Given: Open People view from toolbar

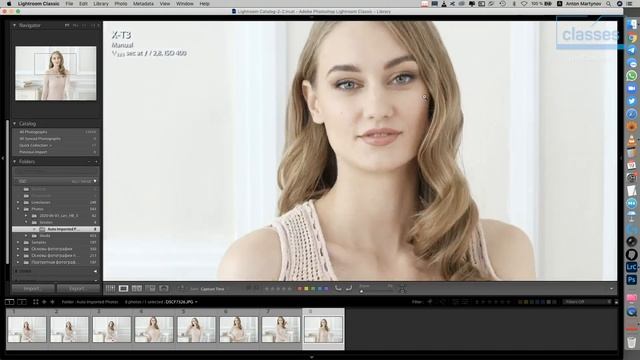Looking at the screenshot, I should pos(164,289).
